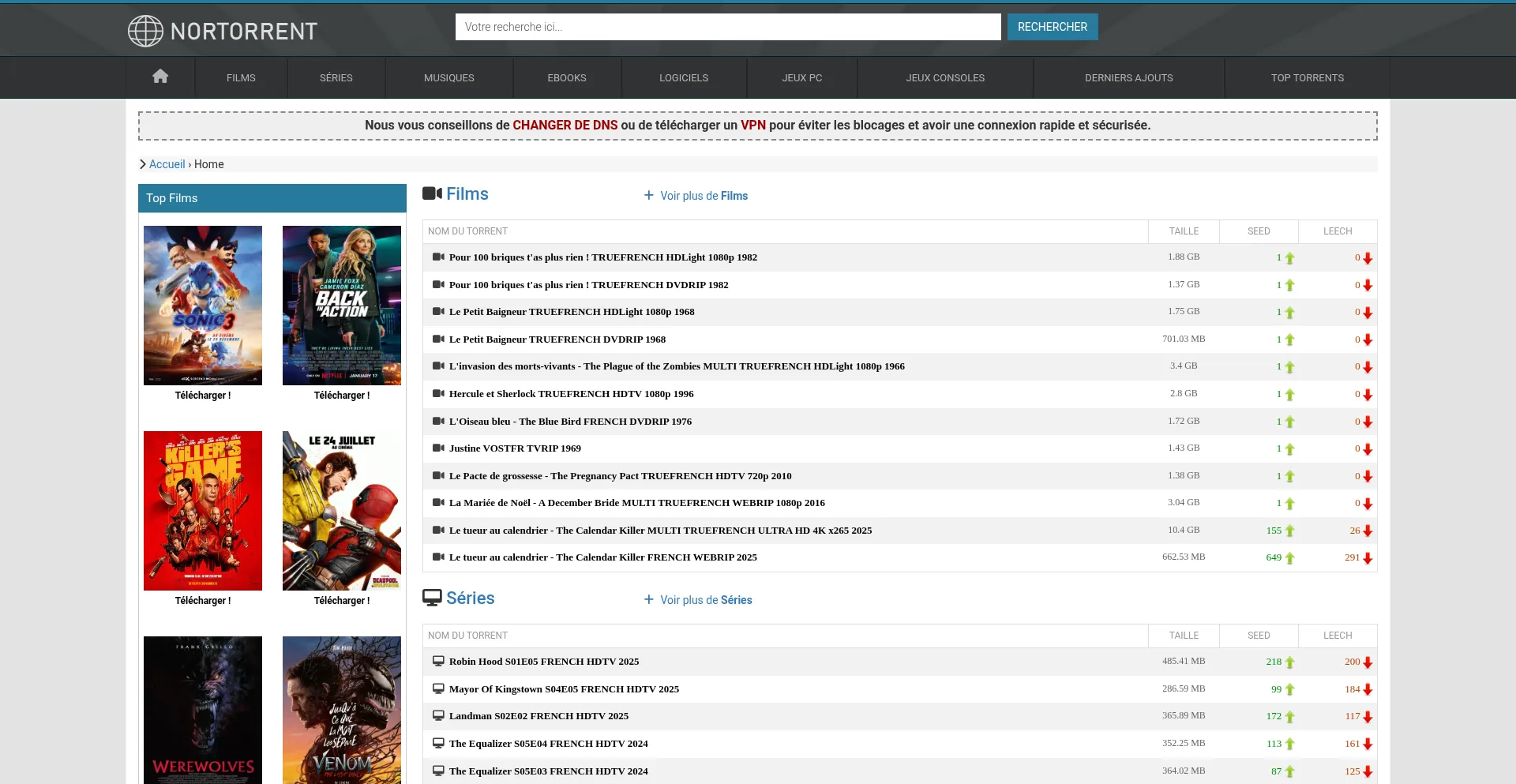
Task: Click monitor icon next to Landman S02E02
Action: point(438,716)
